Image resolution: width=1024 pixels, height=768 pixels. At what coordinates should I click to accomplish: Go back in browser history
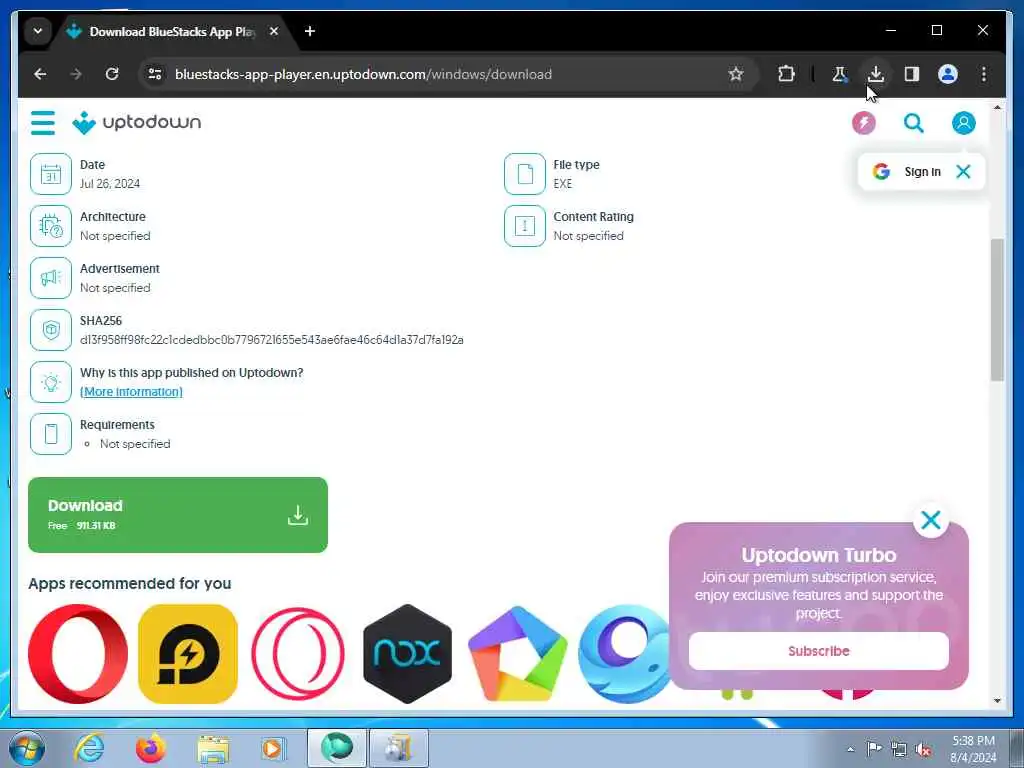40,74
